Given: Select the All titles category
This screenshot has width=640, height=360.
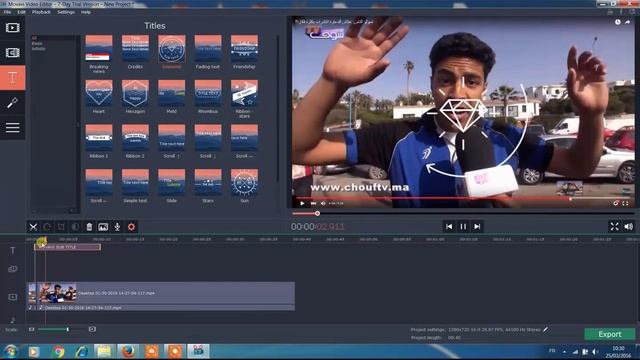Looking at the screenshot, I should [34, 38].
